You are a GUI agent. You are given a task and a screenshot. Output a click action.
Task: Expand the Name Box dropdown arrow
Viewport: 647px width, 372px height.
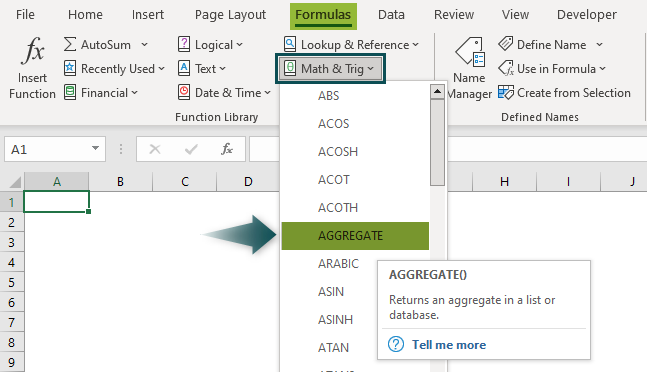(95, 148)
